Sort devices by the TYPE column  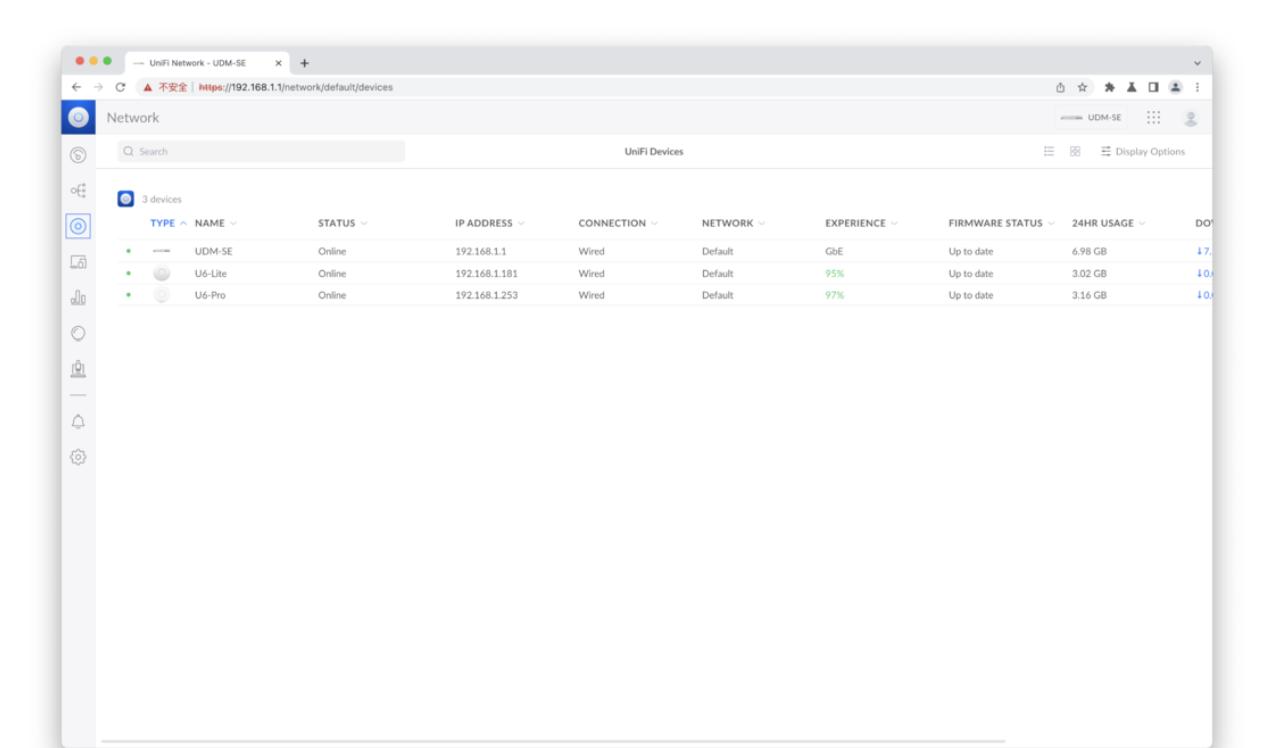163,222
